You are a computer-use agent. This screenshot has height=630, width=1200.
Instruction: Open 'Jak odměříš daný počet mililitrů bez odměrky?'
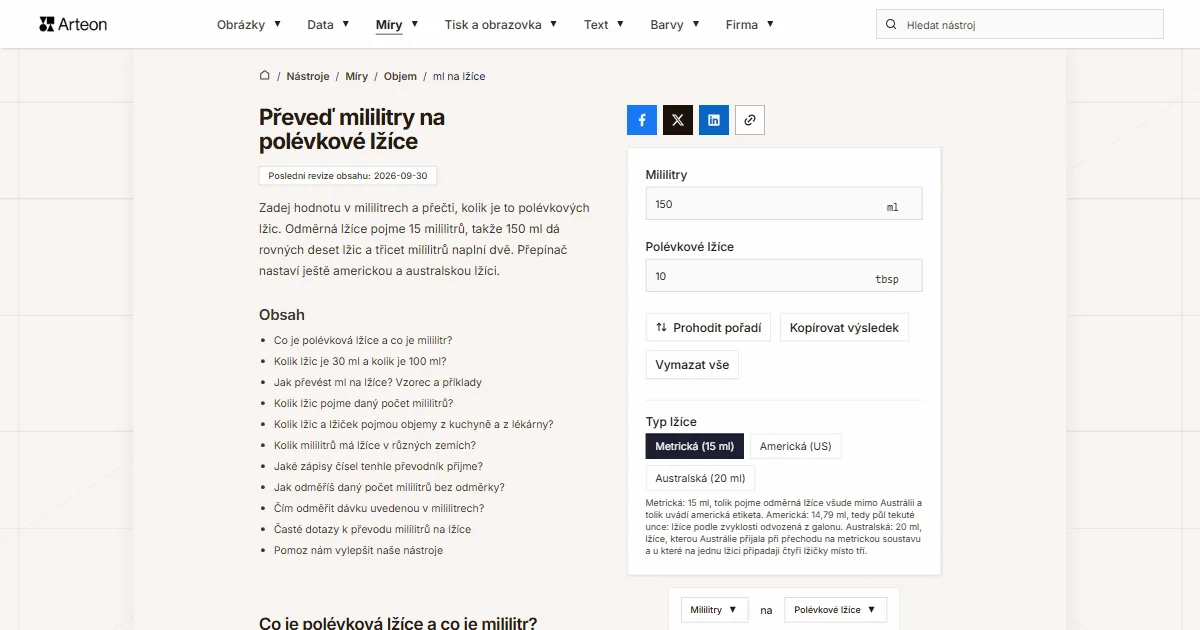point(389,487)
